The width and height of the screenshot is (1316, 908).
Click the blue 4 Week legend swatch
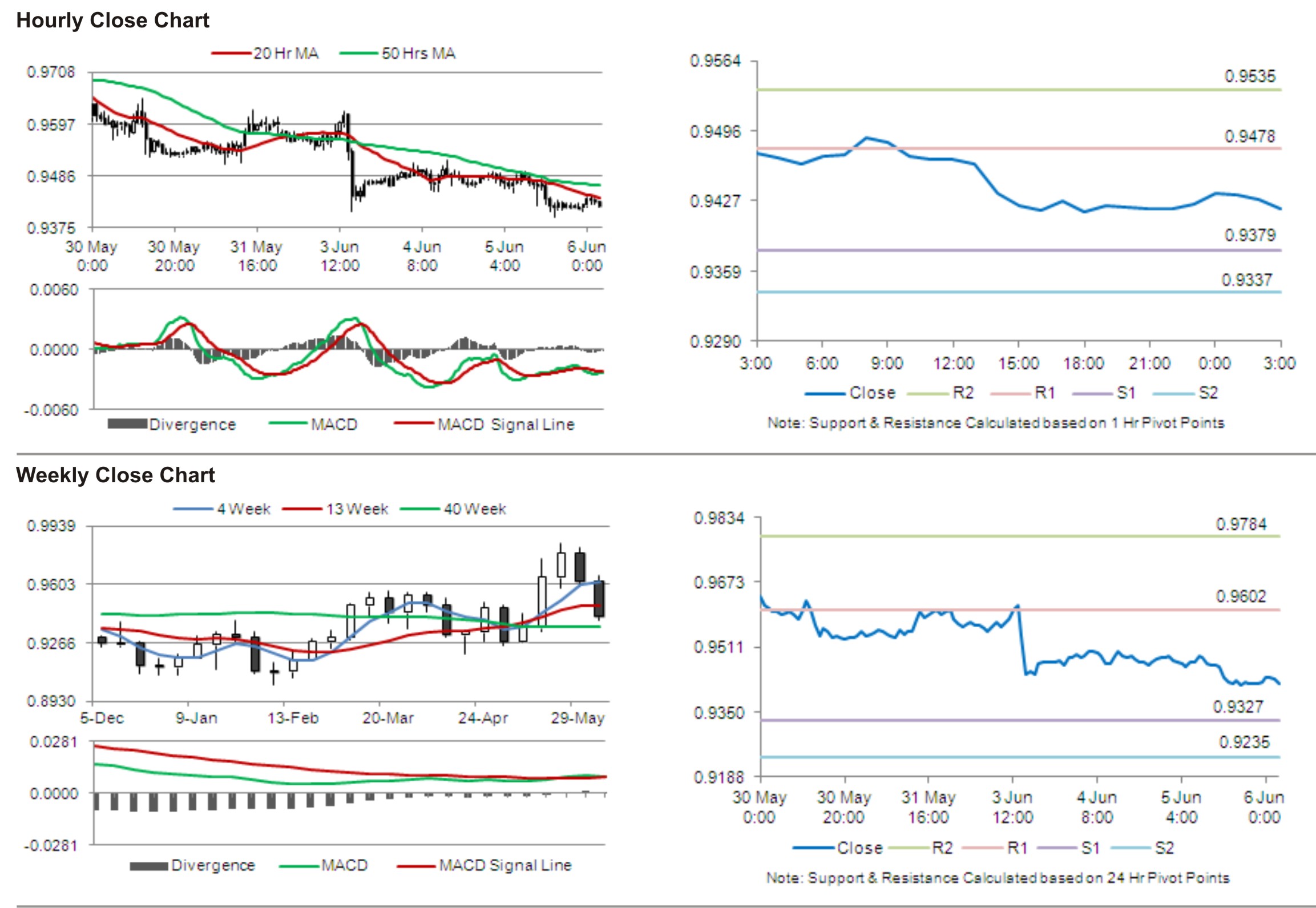[x=193, y=509]
